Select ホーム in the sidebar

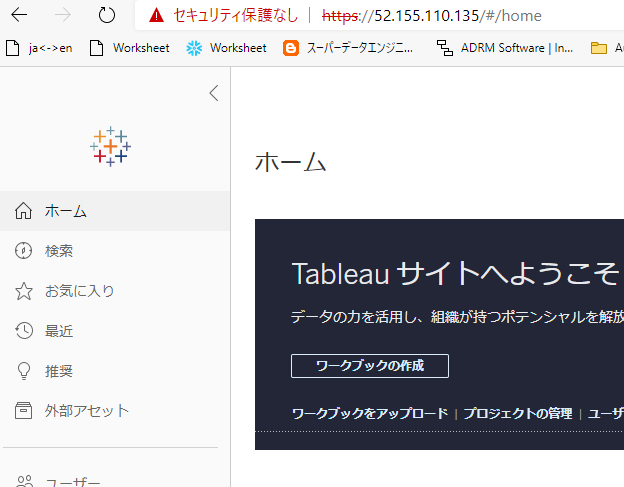click(115, 211)
